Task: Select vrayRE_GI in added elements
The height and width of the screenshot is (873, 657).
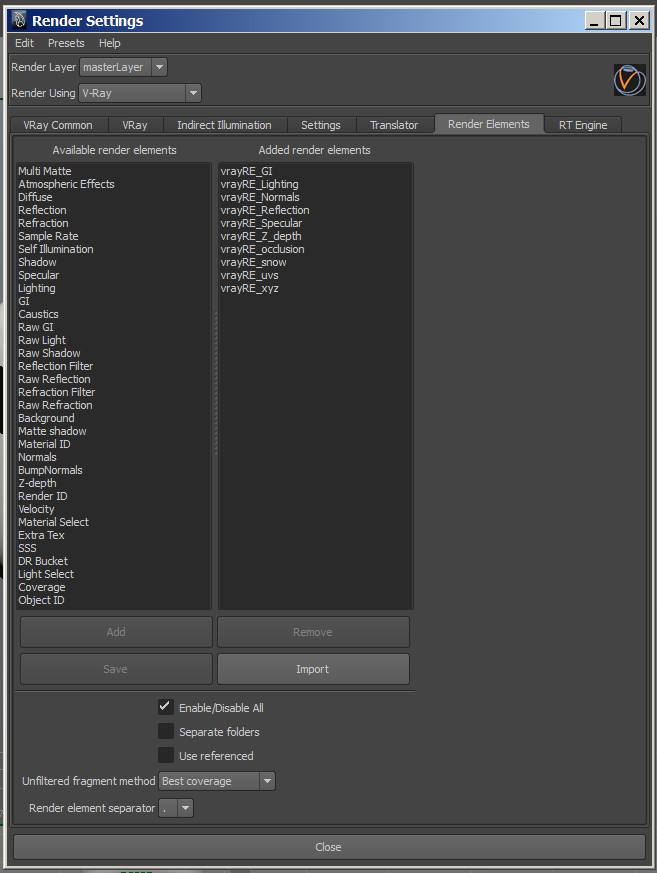Action: click(x=247, y=171)
